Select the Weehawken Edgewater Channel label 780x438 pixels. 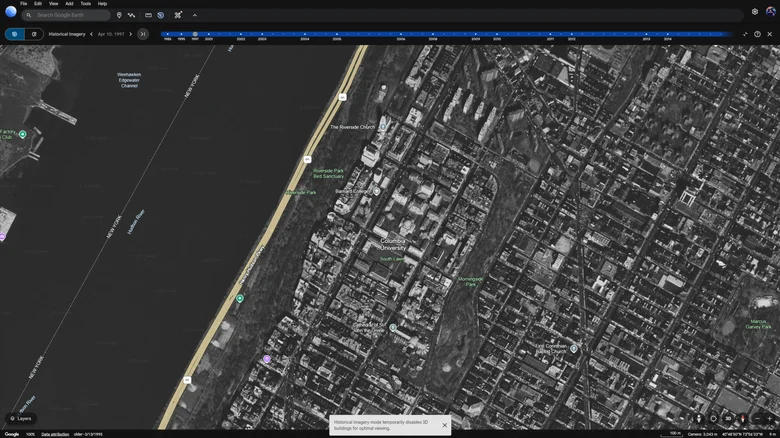[129, 80]
